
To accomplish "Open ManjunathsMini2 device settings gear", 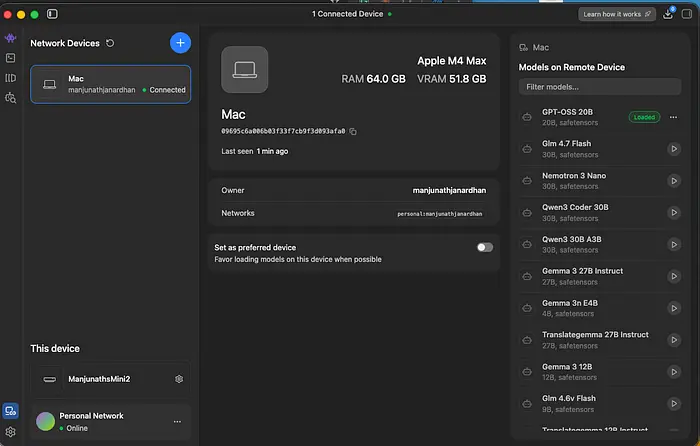I will 179,379.
